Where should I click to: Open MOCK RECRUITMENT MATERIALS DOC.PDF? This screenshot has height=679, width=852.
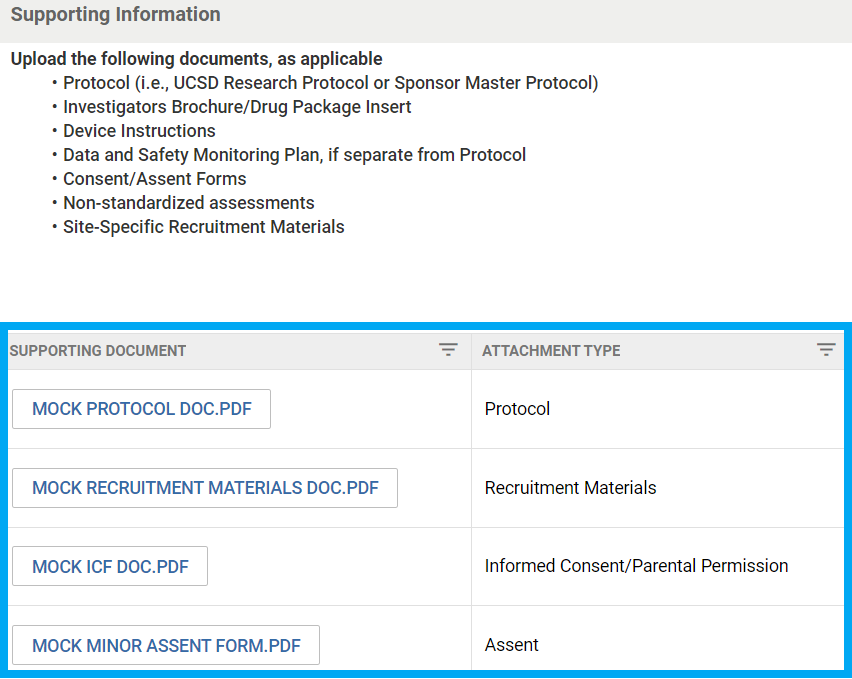tap(205, 488)
